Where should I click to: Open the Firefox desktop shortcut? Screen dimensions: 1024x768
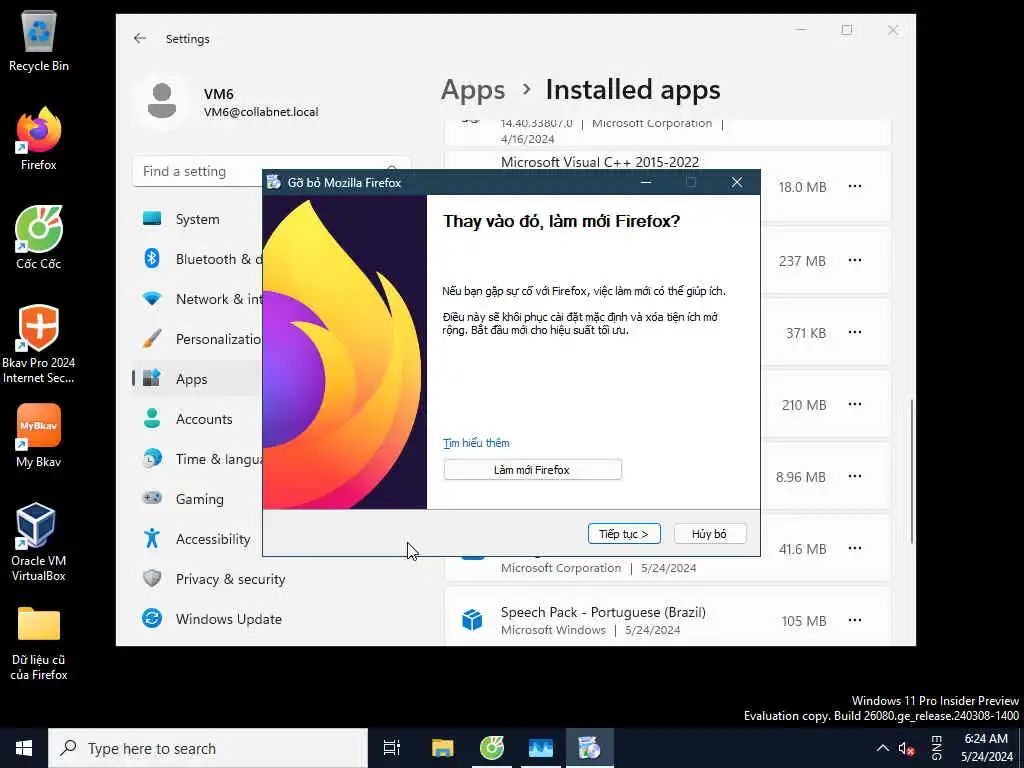point(39,139)
